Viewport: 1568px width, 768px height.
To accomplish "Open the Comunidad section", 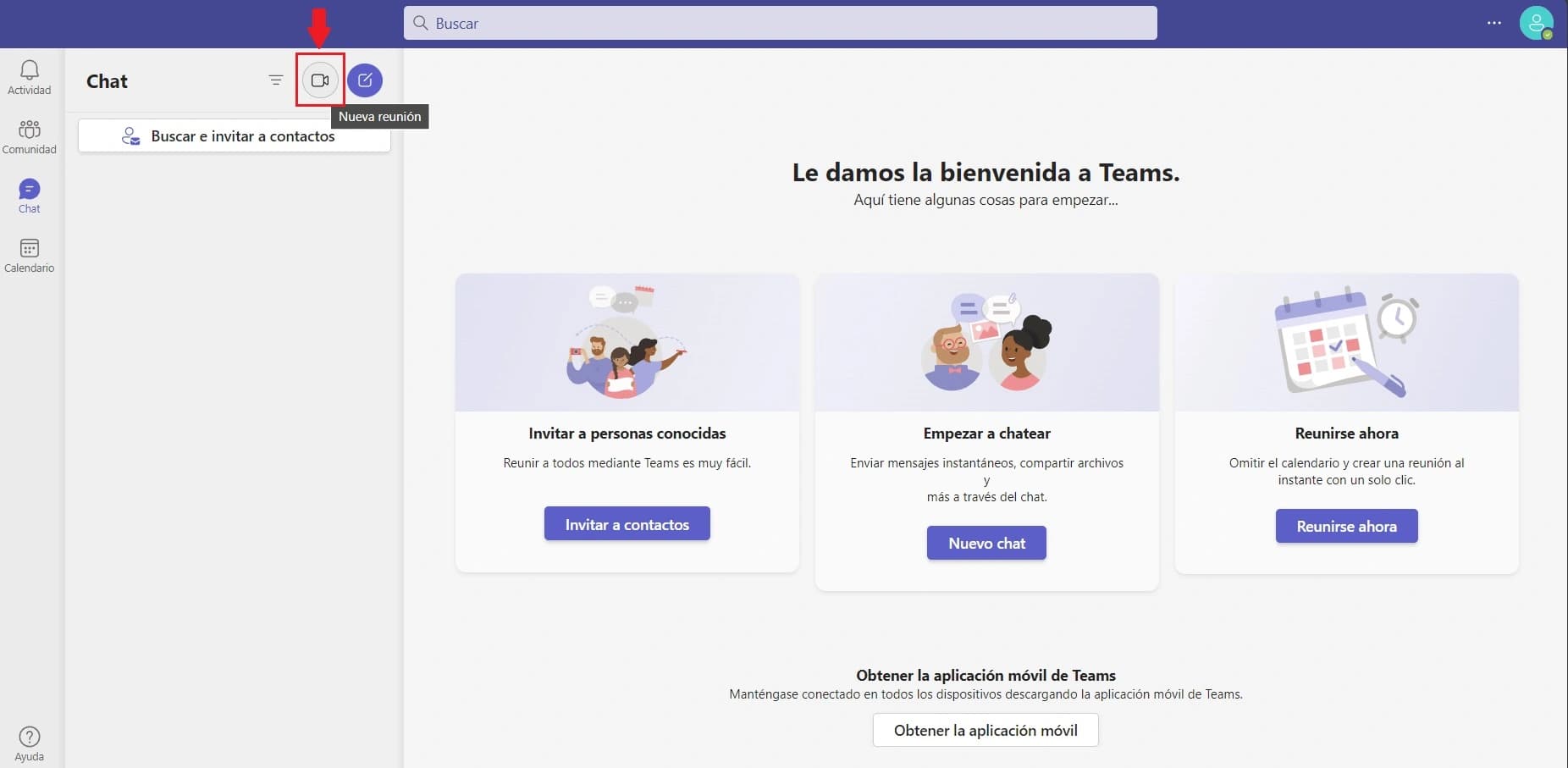I will pos(30,136).
